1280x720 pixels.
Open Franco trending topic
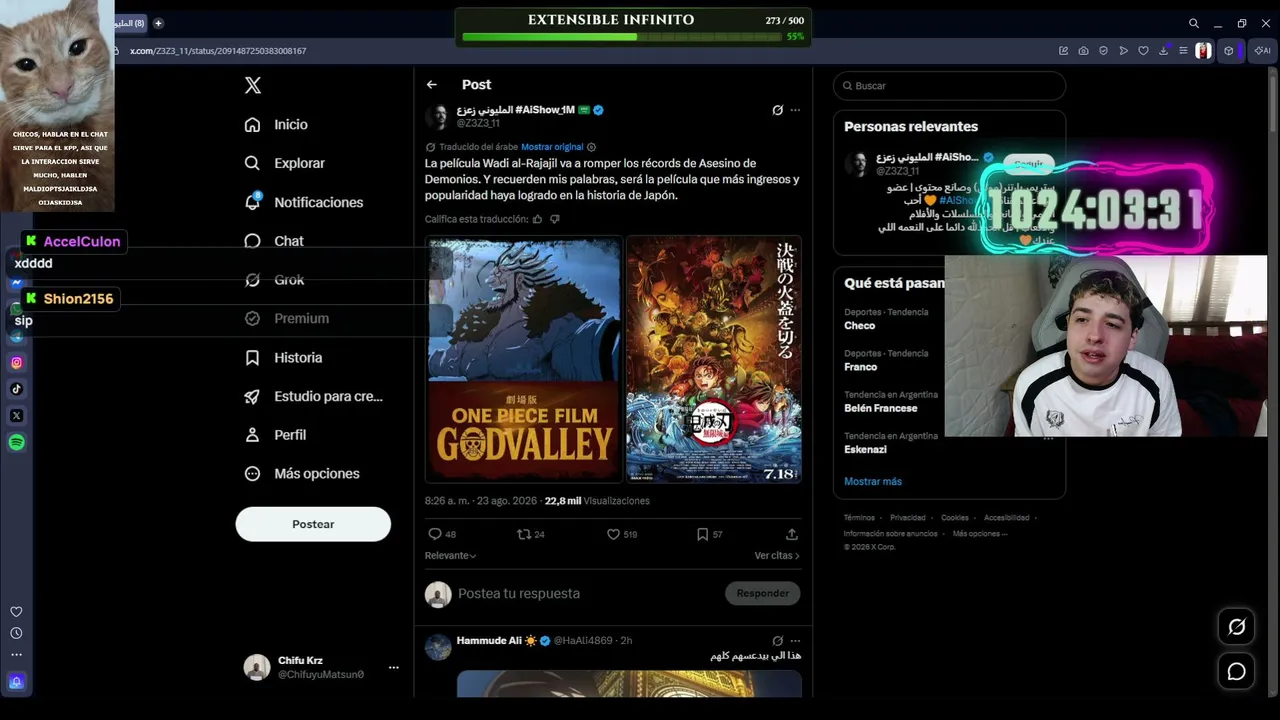860,367
